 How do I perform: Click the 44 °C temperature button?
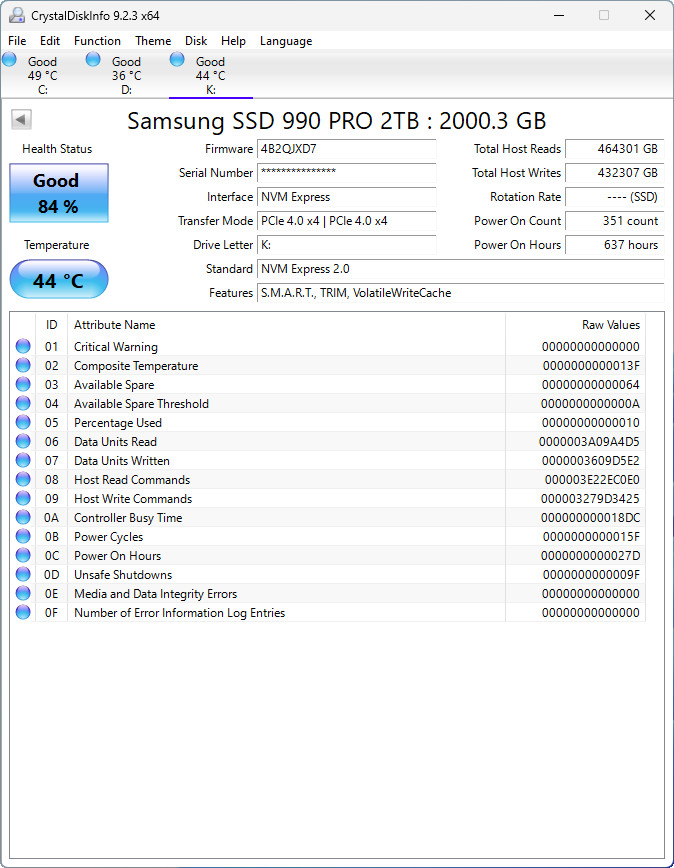coord(59,279)
